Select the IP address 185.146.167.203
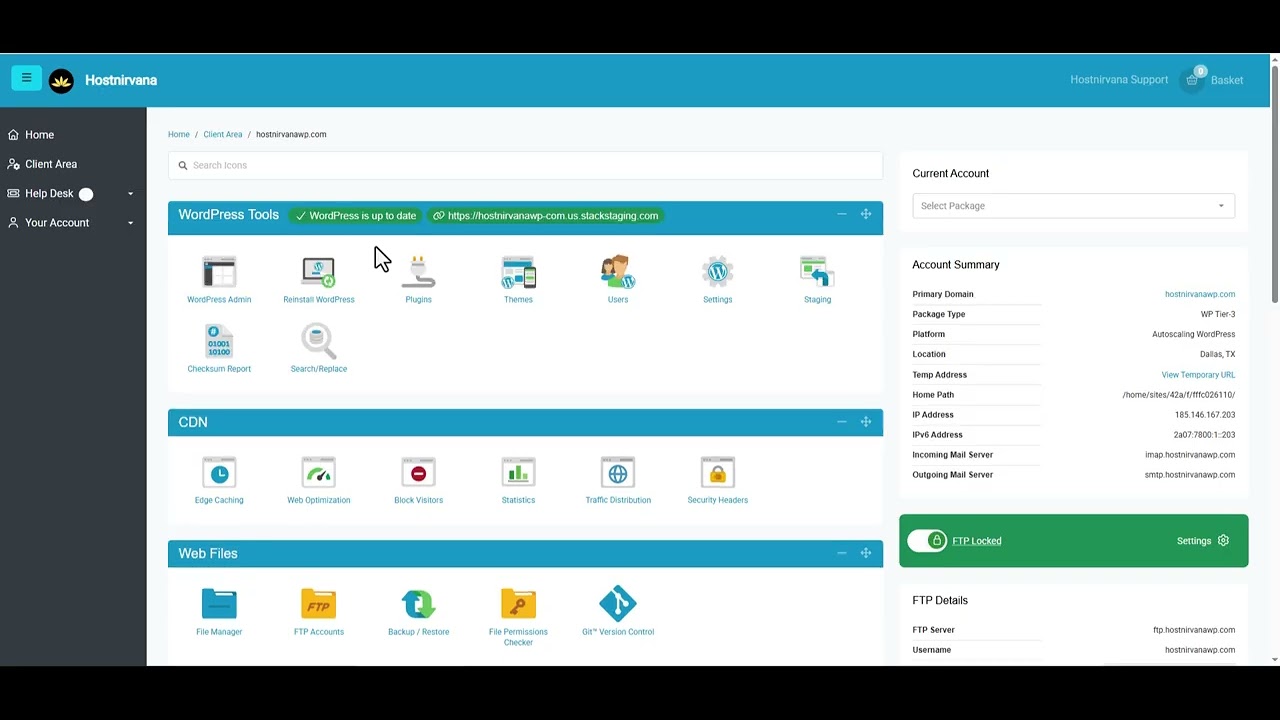The height and width of the screenshot is (720, 1280). pos(1205,415)
